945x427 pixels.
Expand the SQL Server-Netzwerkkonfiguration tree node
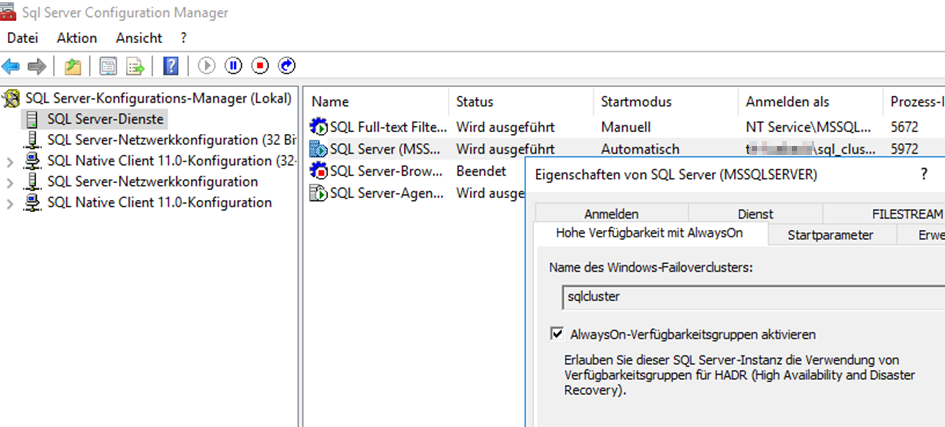[10, 182]
